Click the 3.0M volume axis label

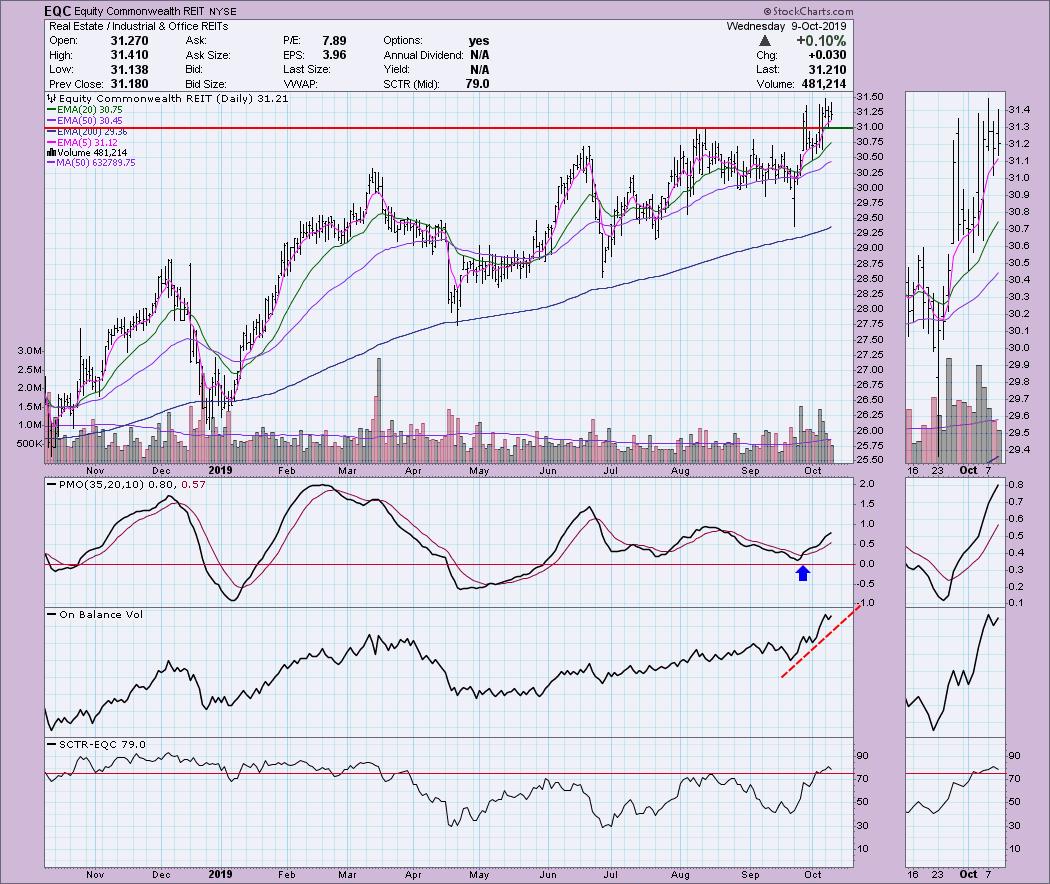point(31,351)
